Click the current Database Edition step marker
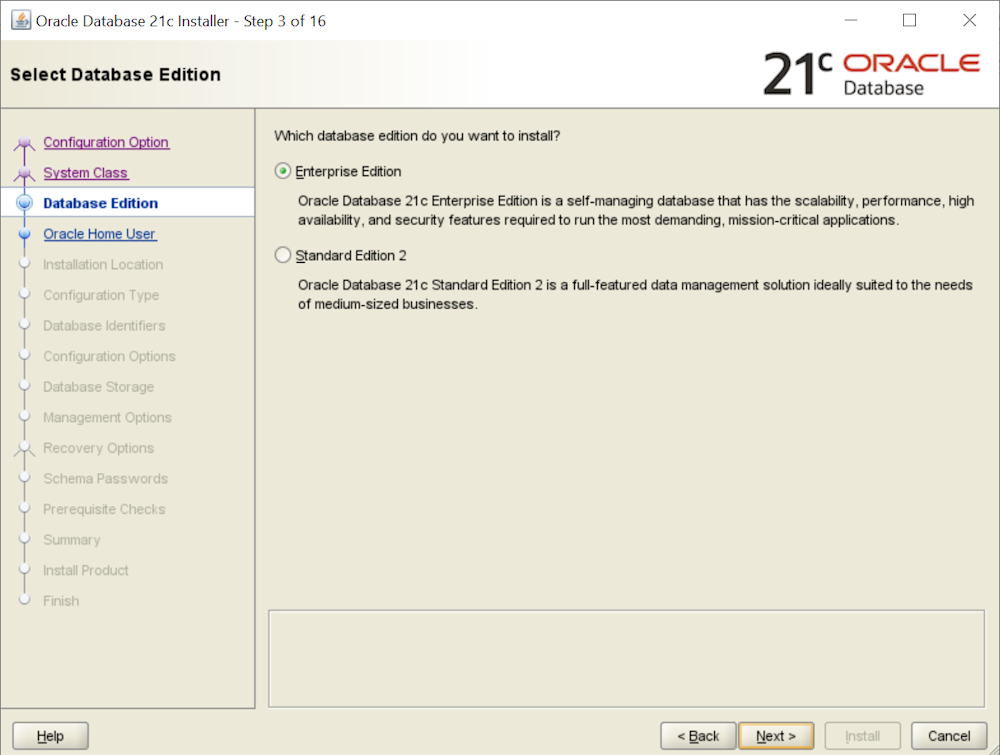This screenshot has height=755, width=1000. 25,203
